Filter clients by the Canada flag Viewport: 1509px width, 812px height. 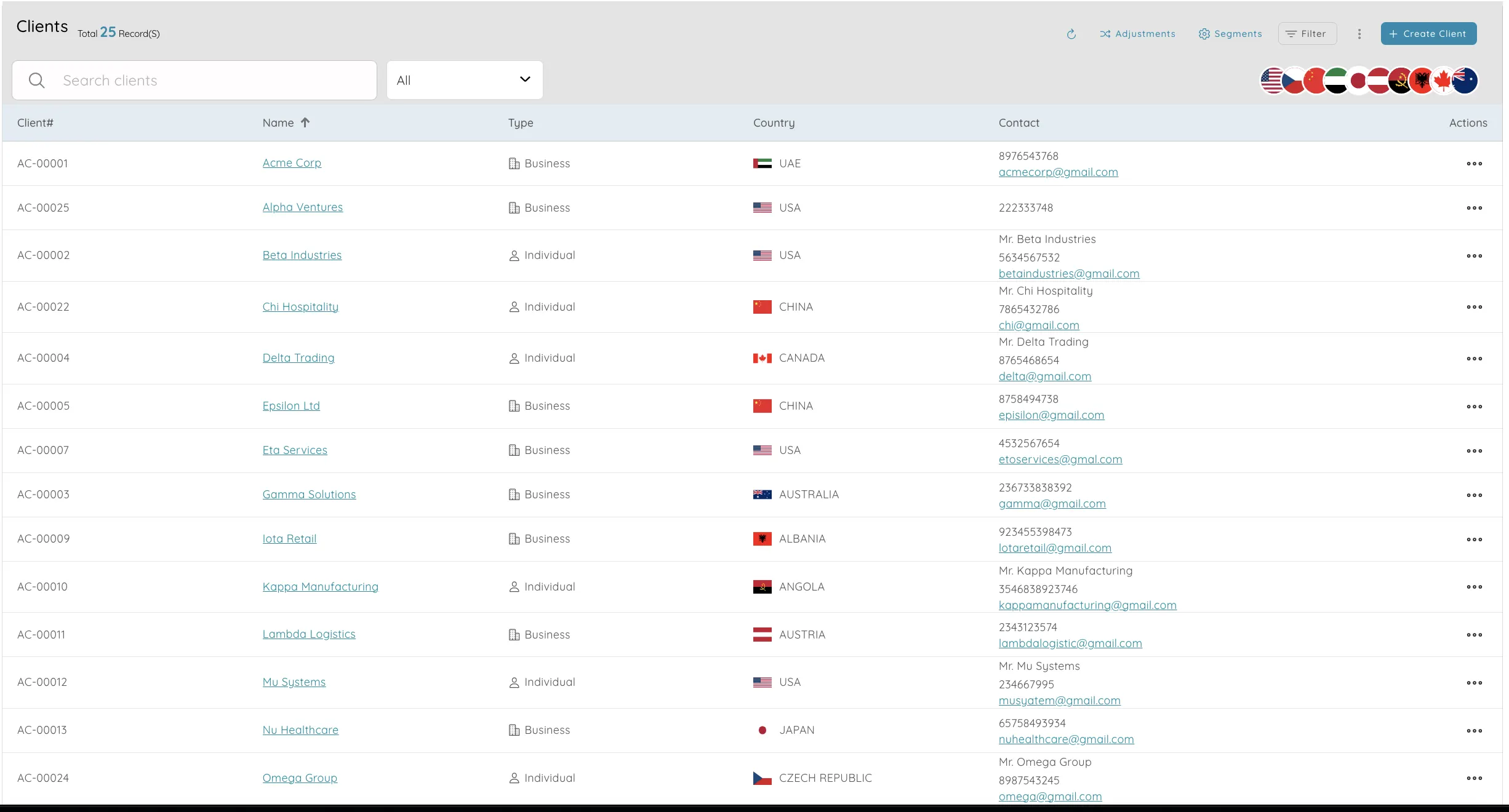[1442, 81]
